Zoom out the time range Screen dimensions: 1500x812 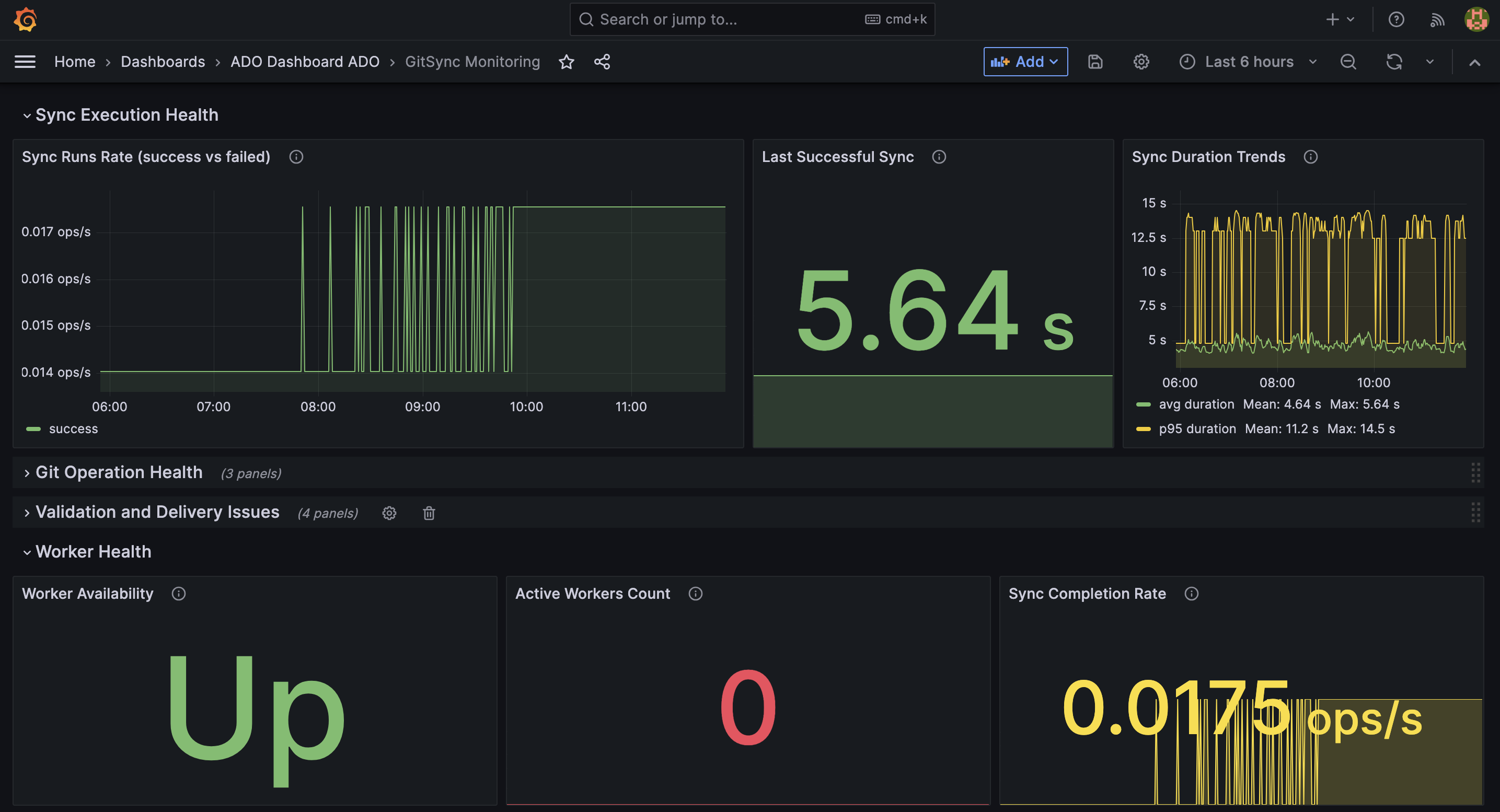click(1348, 62)
